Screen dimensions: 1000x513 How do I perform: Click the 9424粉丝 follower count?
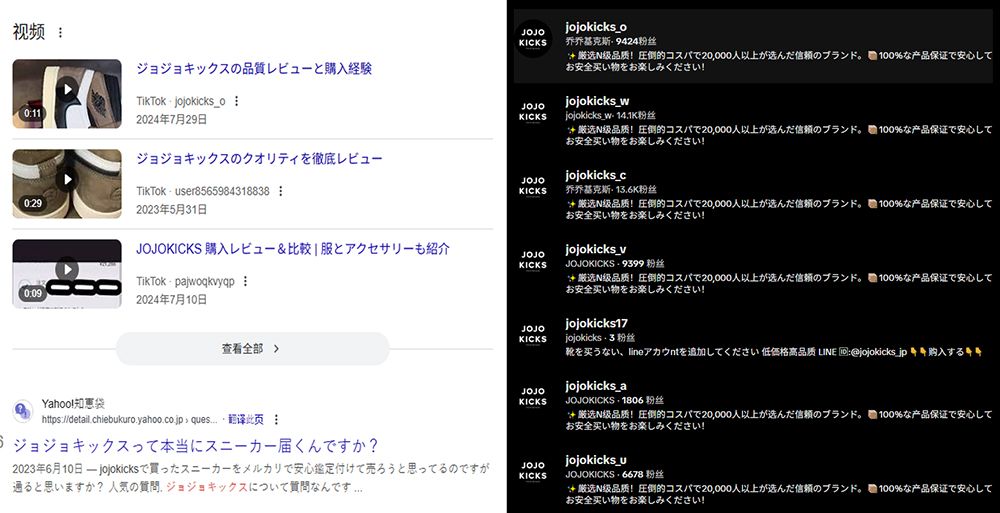(636, 41)
